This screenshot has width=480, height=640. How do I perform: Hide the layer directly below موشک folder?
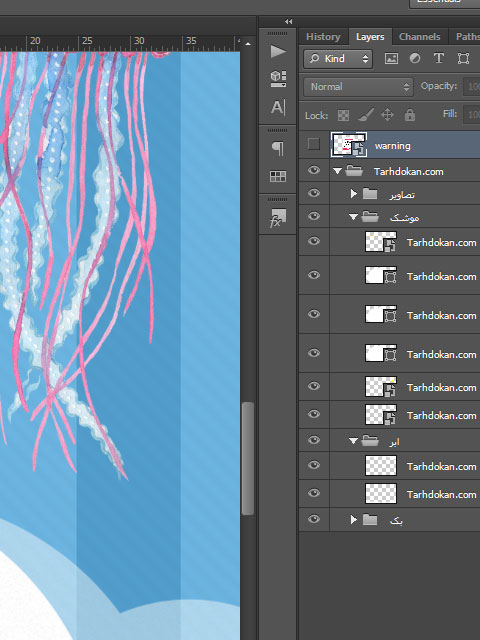click(x=313, y=241)
